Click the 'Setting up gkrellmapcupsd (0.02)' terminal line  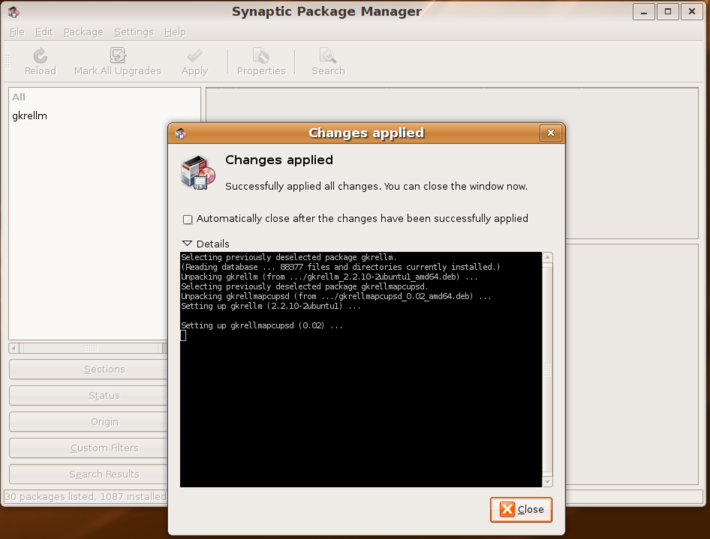pos(262,326)
